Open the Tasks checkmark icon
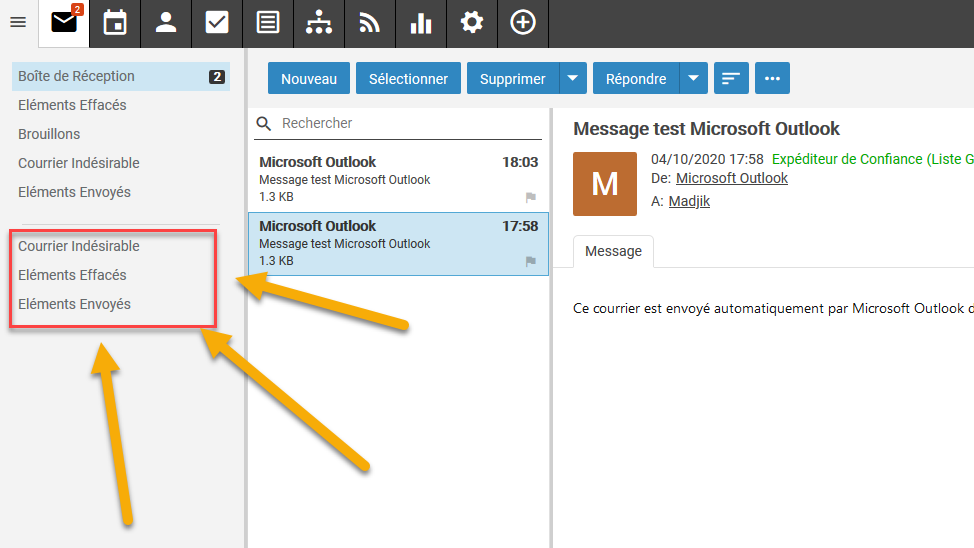The width and height of the screenshot is (974, 548). tap(217, 23)
